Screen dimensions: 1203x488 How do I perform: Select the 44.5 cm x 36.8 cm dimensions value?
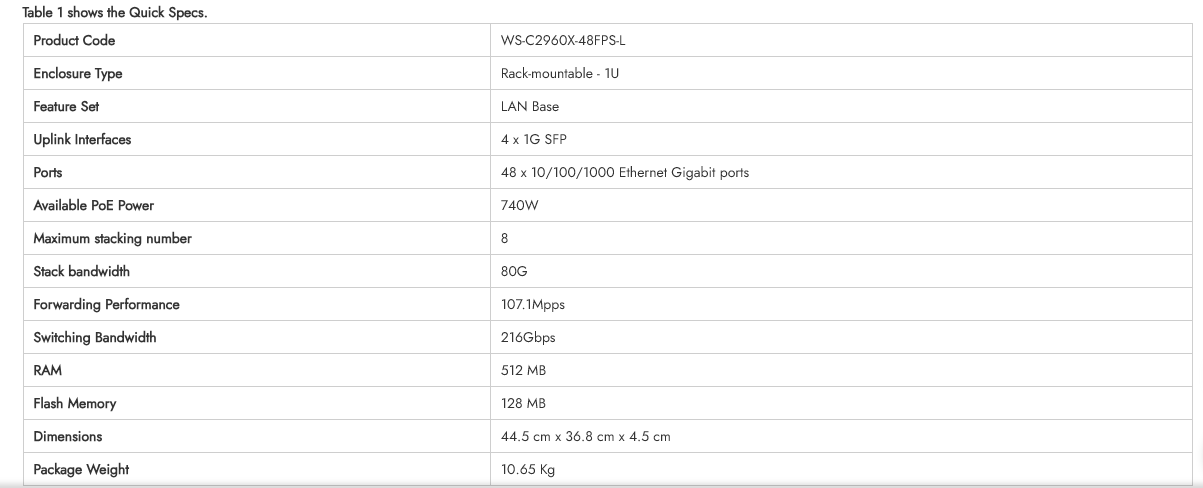[585, 437]
